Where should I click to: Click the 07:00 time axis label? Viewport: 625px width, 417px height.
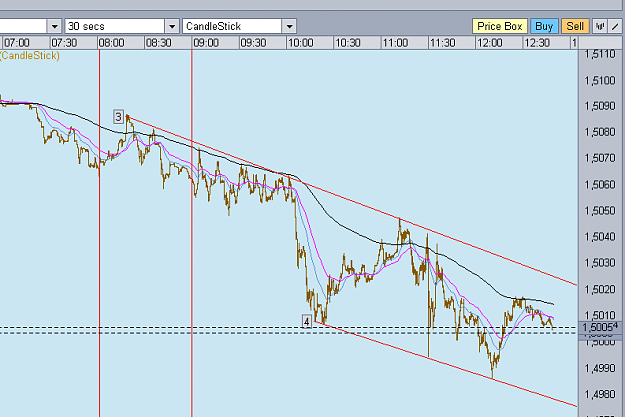click(x=17, y=43)
